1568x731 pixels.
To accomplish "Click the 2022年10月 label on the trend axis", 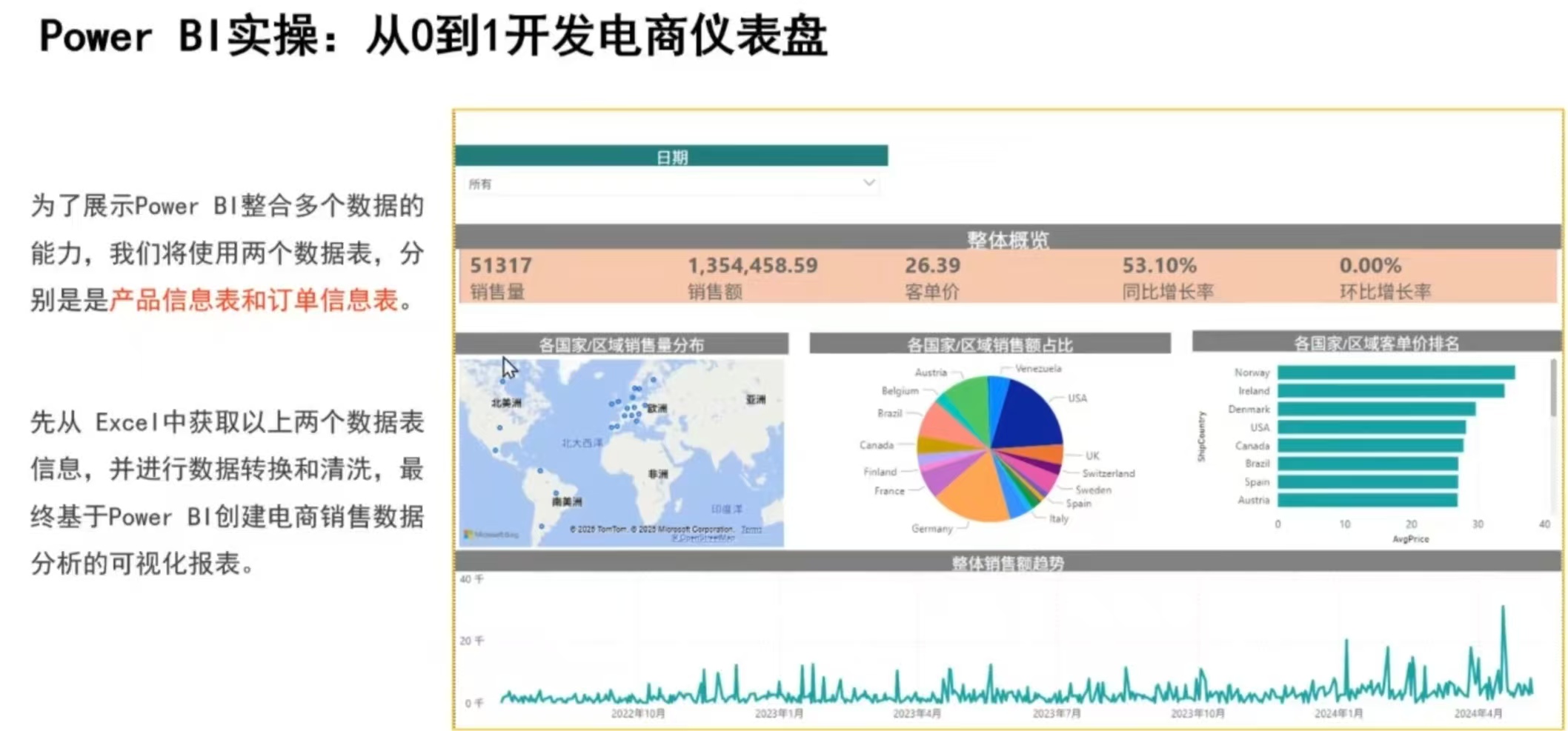I will coord(638,713).
